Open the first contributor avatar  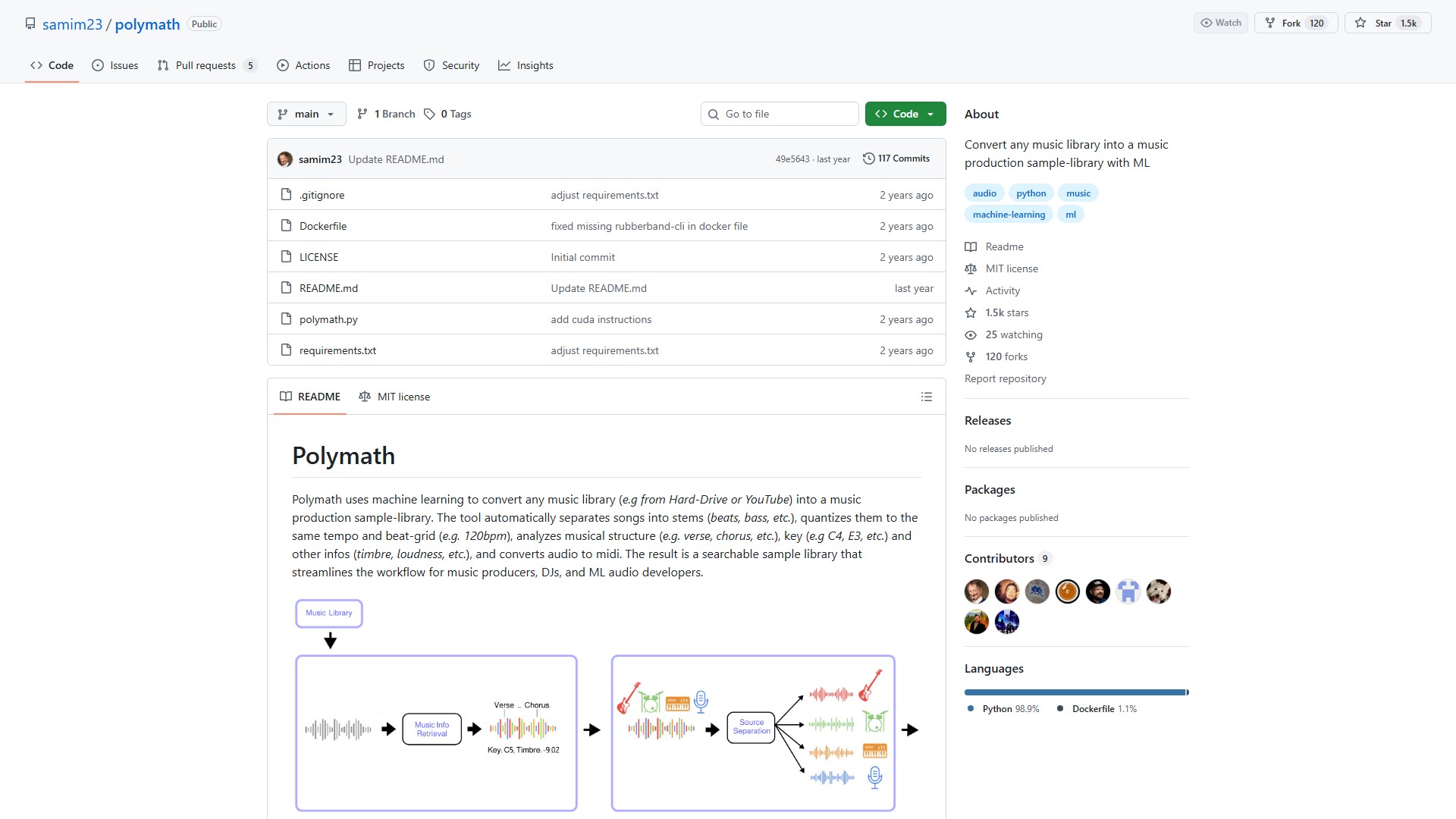977,591
